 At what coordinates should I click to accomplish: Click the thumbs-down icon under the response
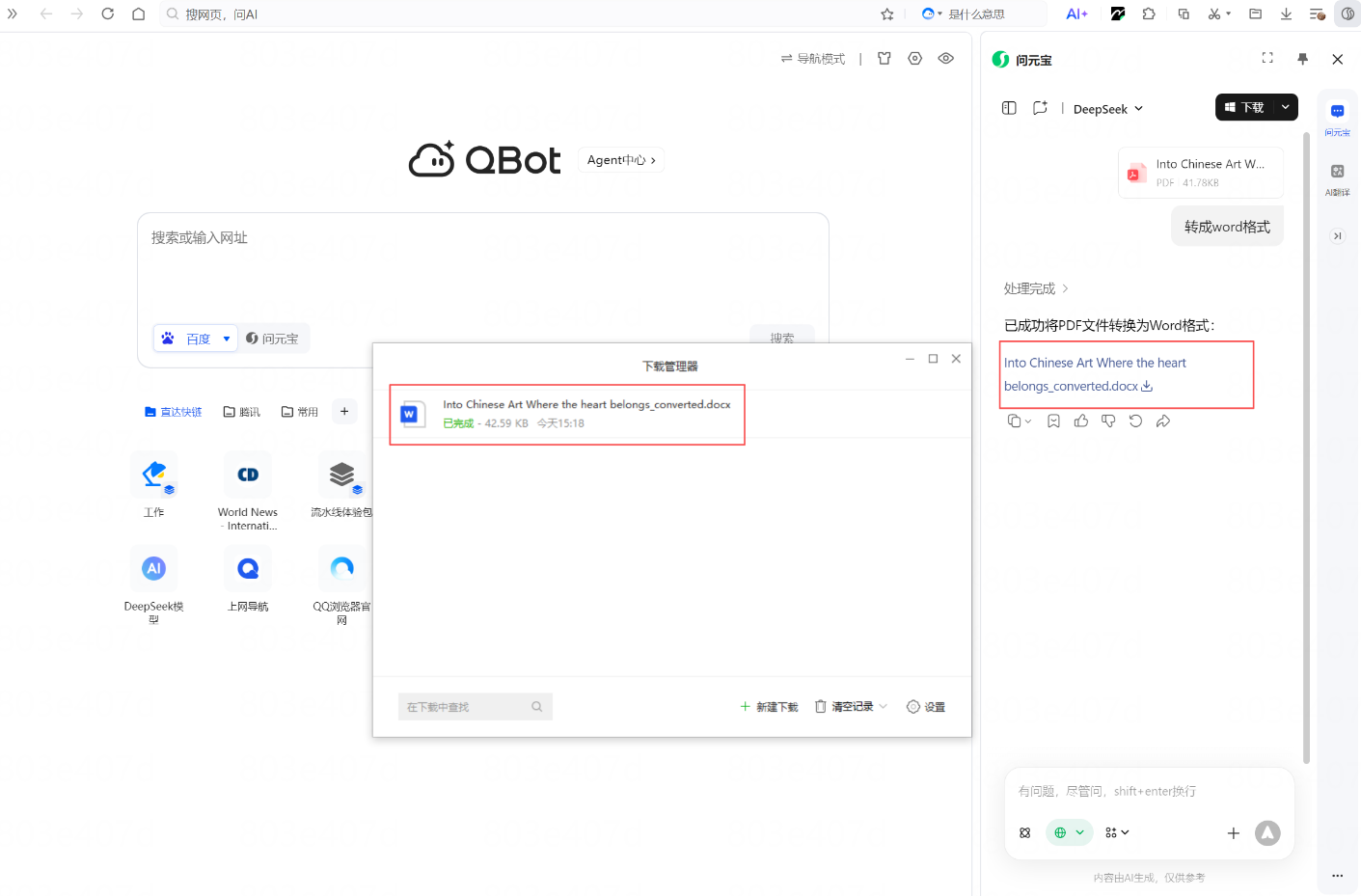coord(1108,421)
